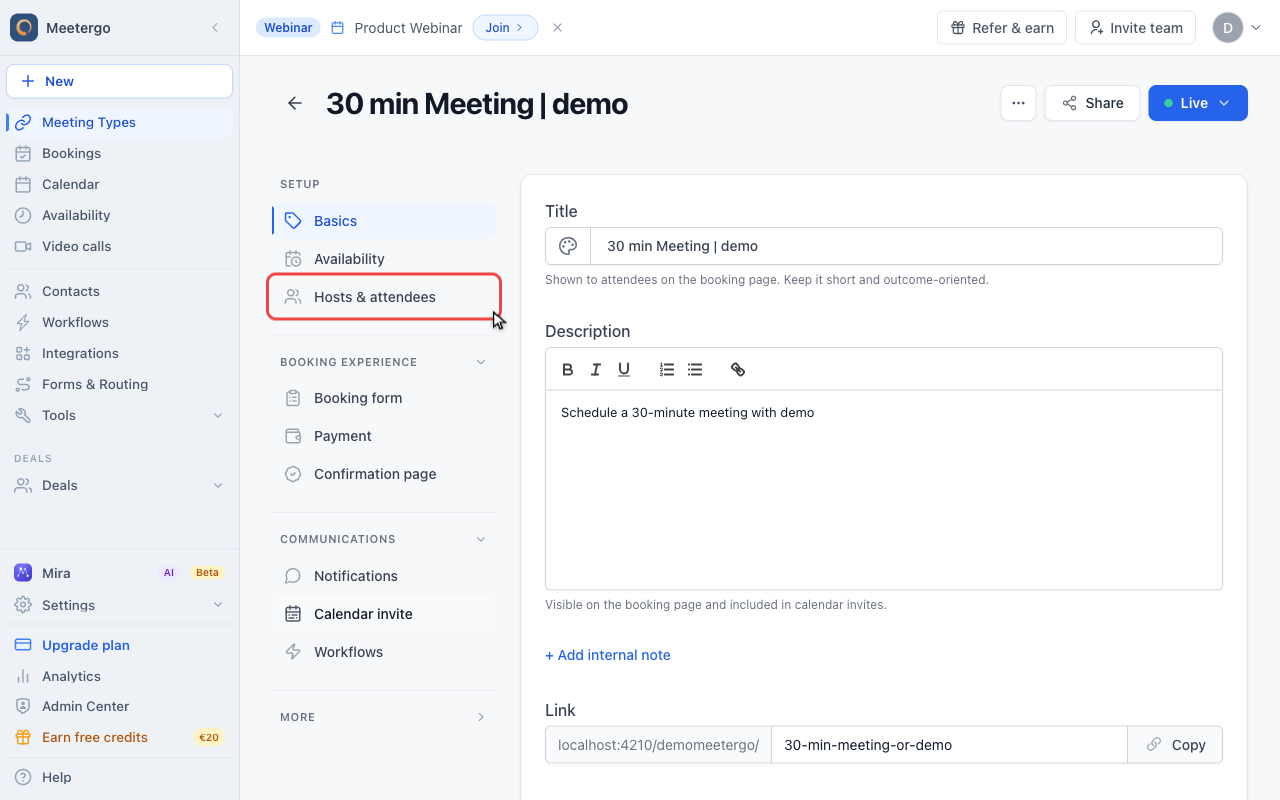Image resolution: width=1280 pixels, height=800 pixels.
Task: Click the link slug input field
Action: (949, 745)
